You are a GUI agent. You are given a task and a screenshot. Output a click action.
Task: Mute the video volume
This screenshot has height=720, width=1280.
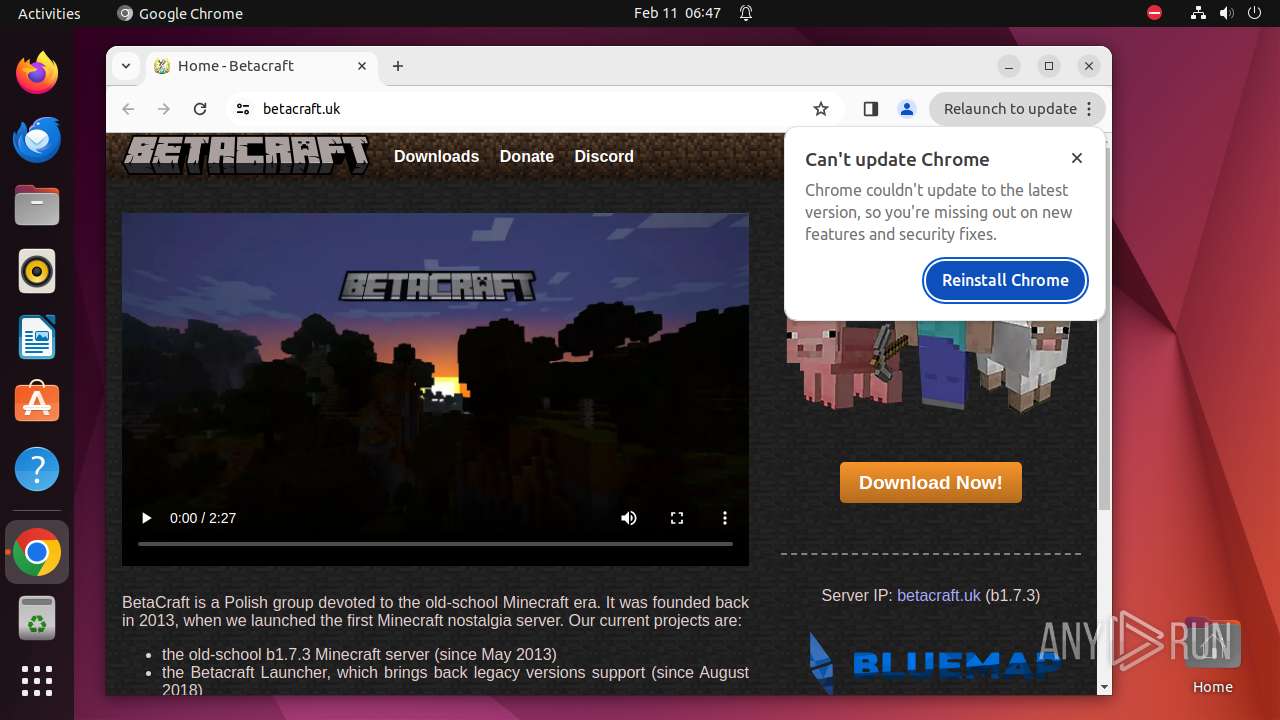[x=629, y=518]
